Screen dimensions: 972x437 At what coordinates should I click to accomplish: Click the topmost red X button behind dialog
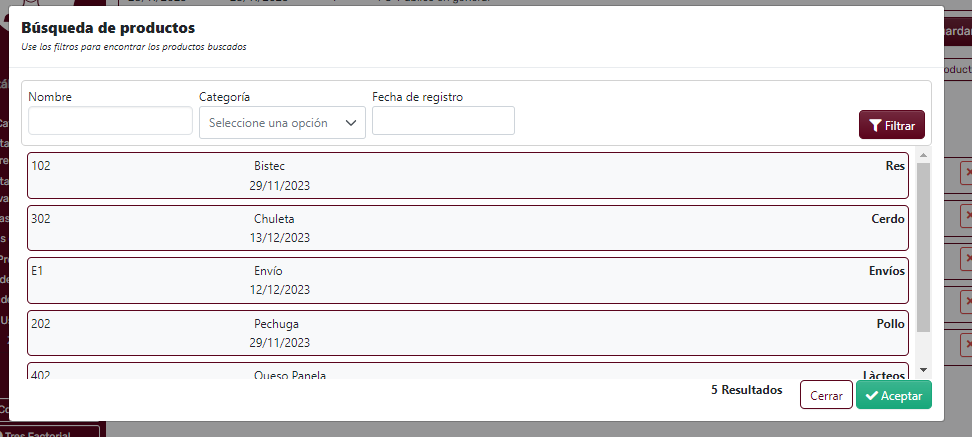(966, 173)
